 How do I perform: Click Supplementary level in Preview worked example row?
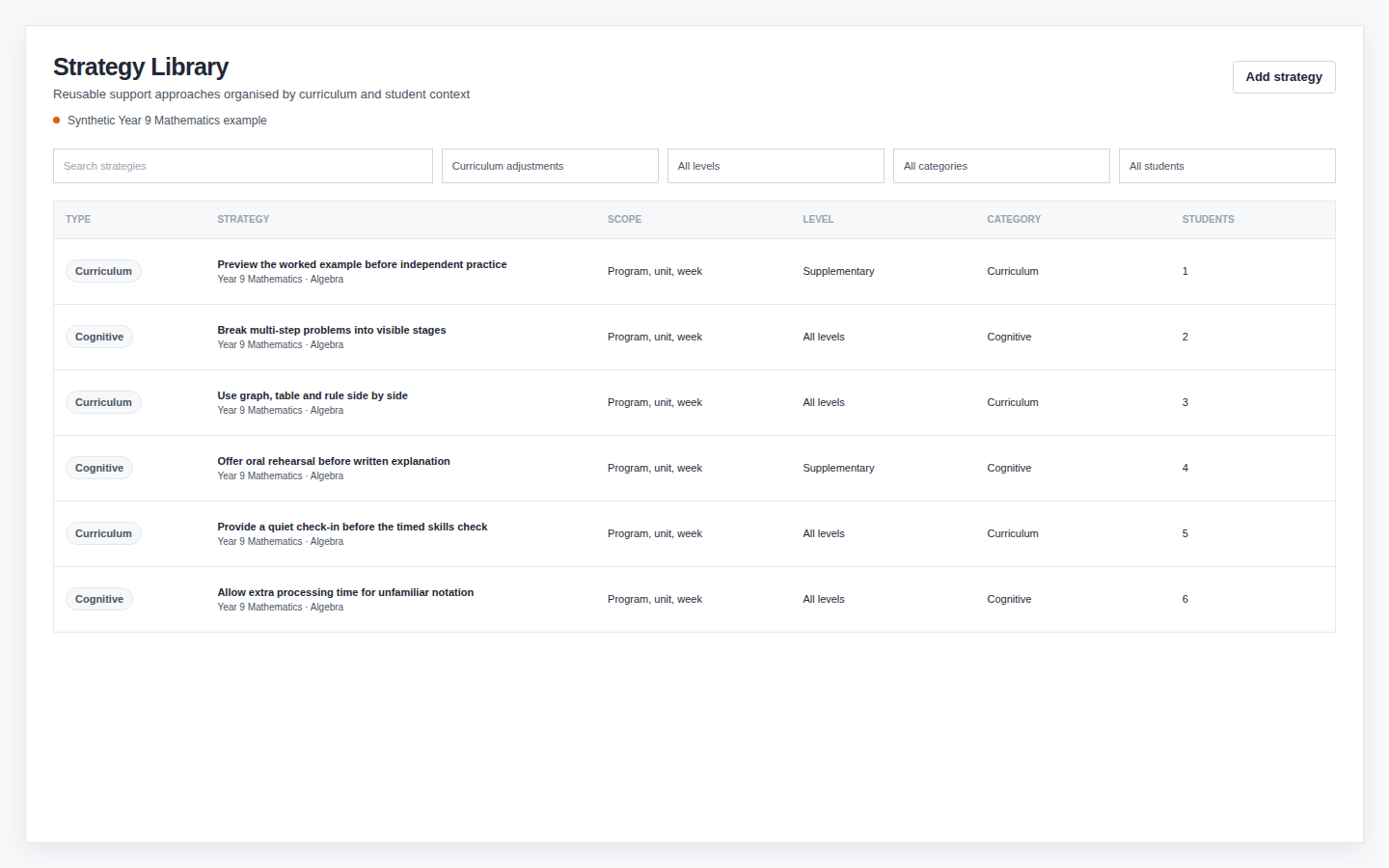tap(838, 272)
